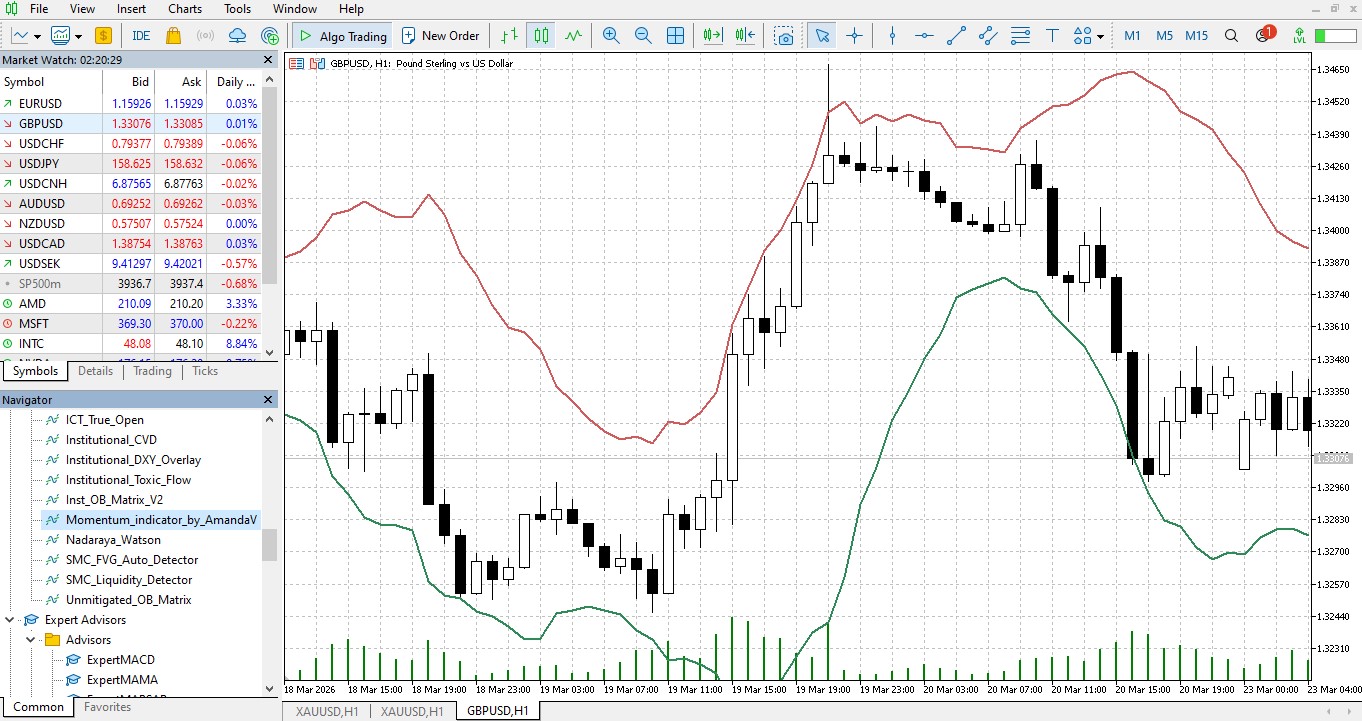
Task: Select the trendline drawing tool
Action: pos(956,36)
